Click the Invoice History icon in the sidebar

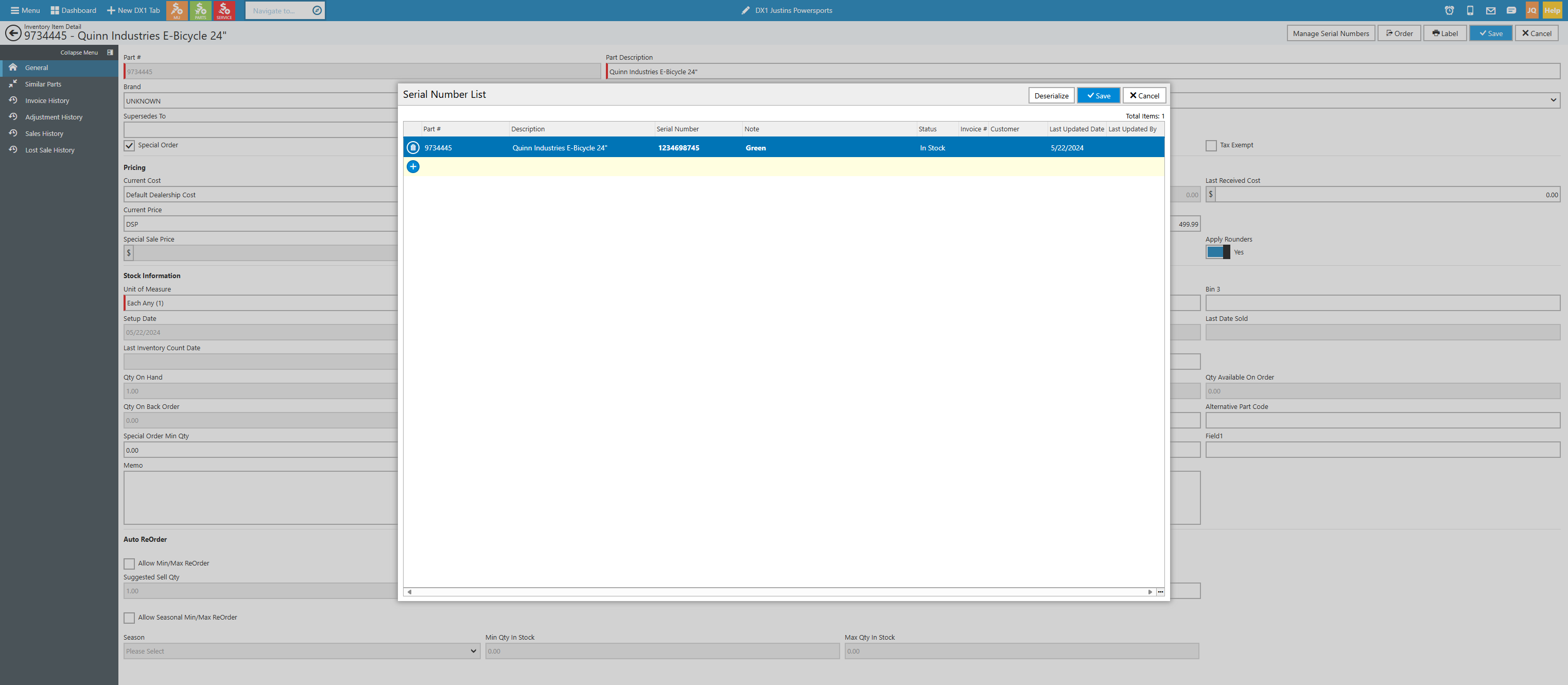(13, 100)
